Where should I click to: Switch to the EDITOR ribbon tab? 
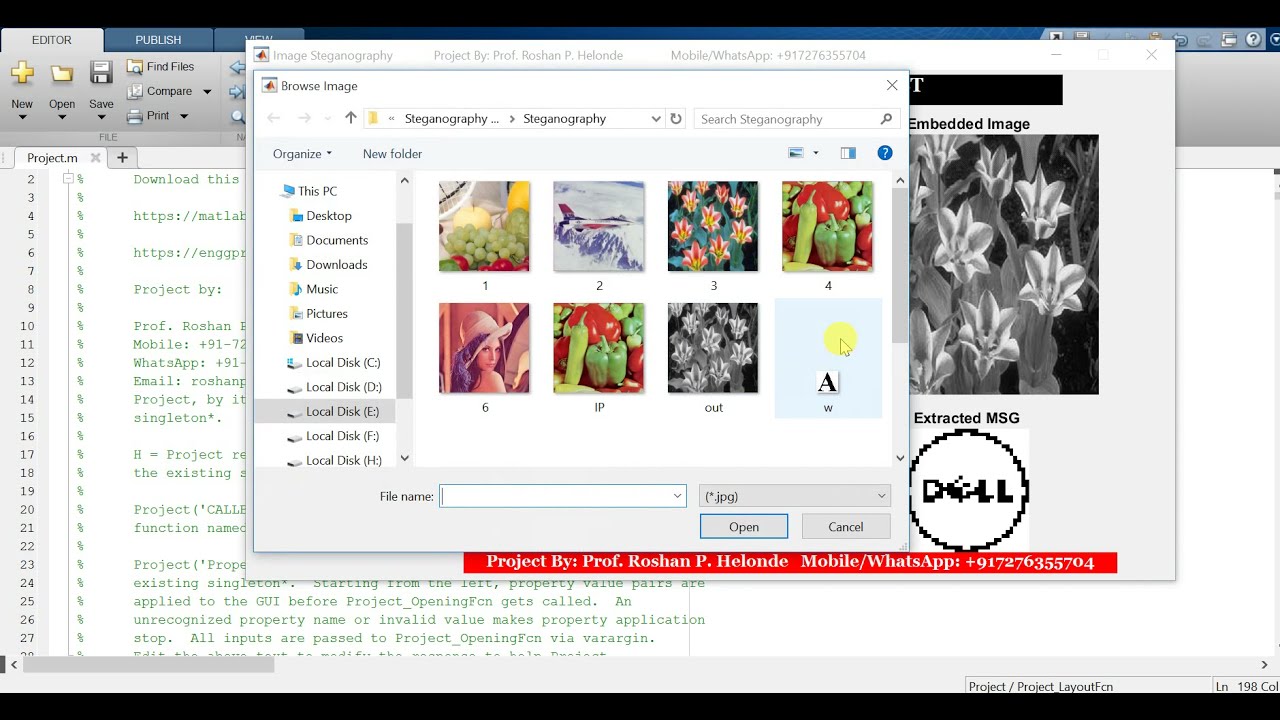coord(52,40)
